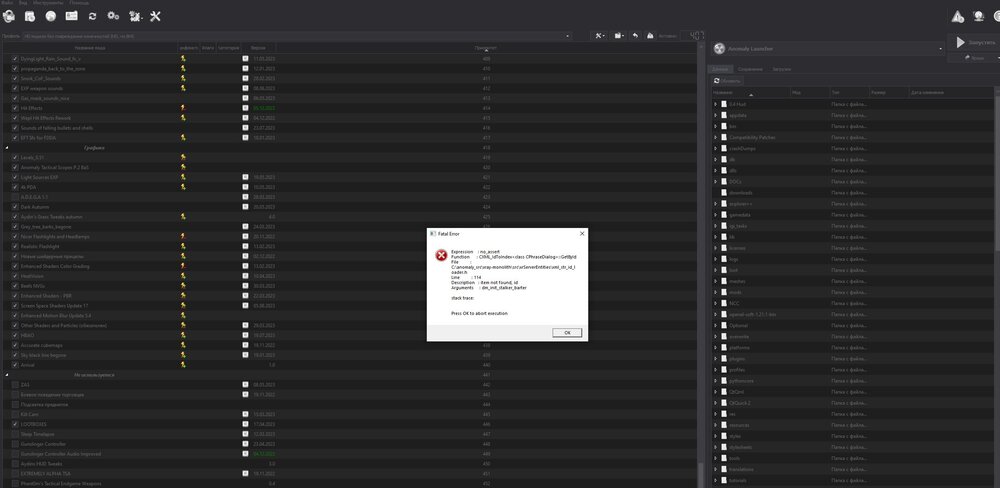This screenshot has height=488, width=1000.
Task: Open settings wrench and screwdriver icon
Action: [x=155, y=16]
